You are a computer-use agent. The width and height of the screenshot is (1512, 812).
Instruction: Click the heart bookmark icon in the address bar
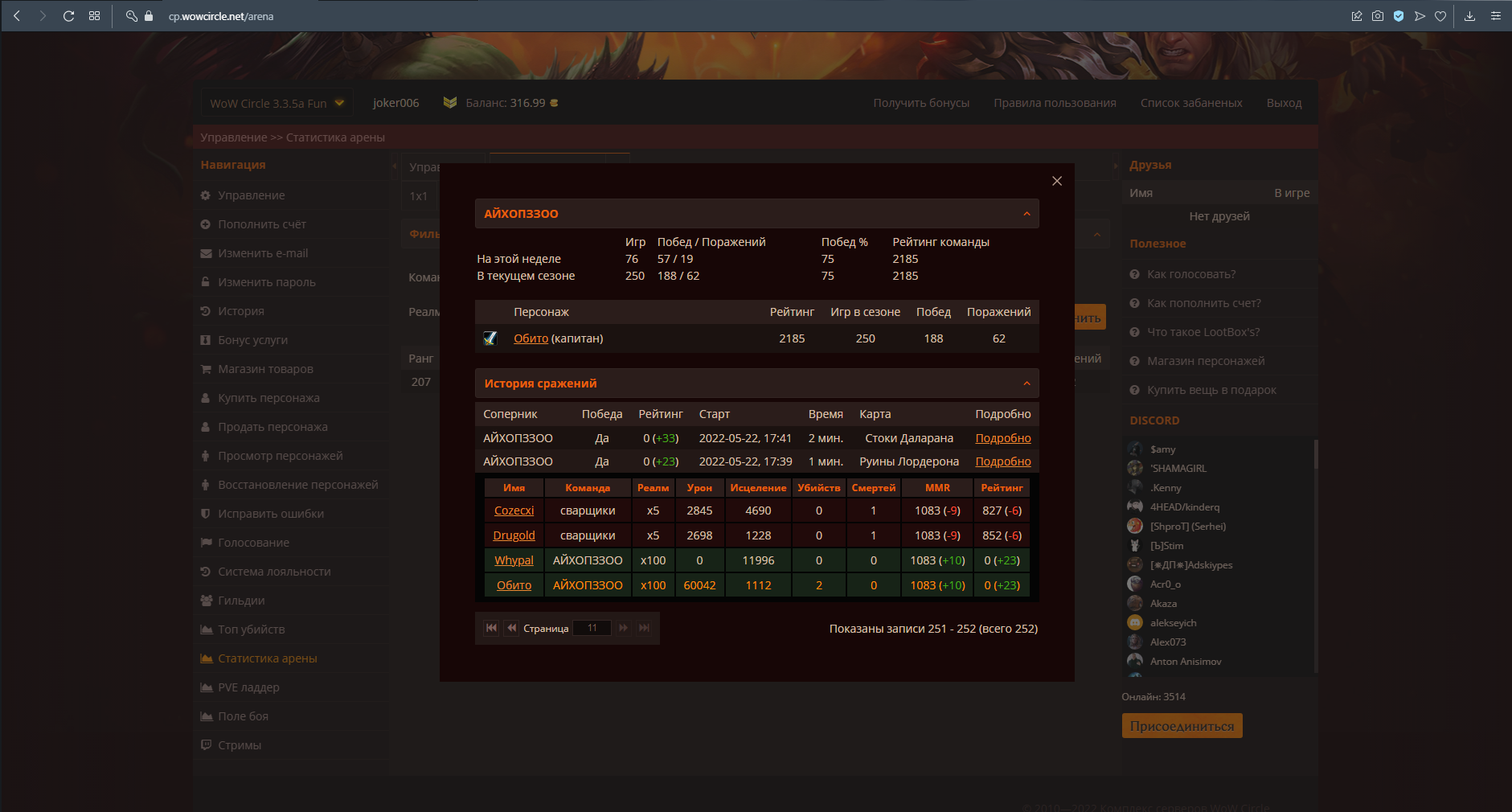pyautogui.click(x=1440, y=16)
